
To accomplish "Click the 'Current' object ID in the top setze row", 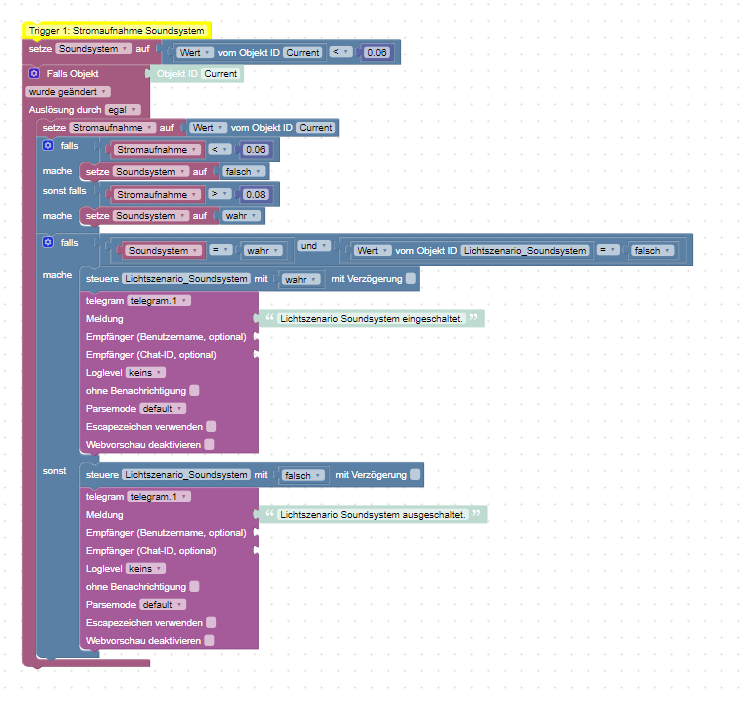I will [x=303, y=53].
